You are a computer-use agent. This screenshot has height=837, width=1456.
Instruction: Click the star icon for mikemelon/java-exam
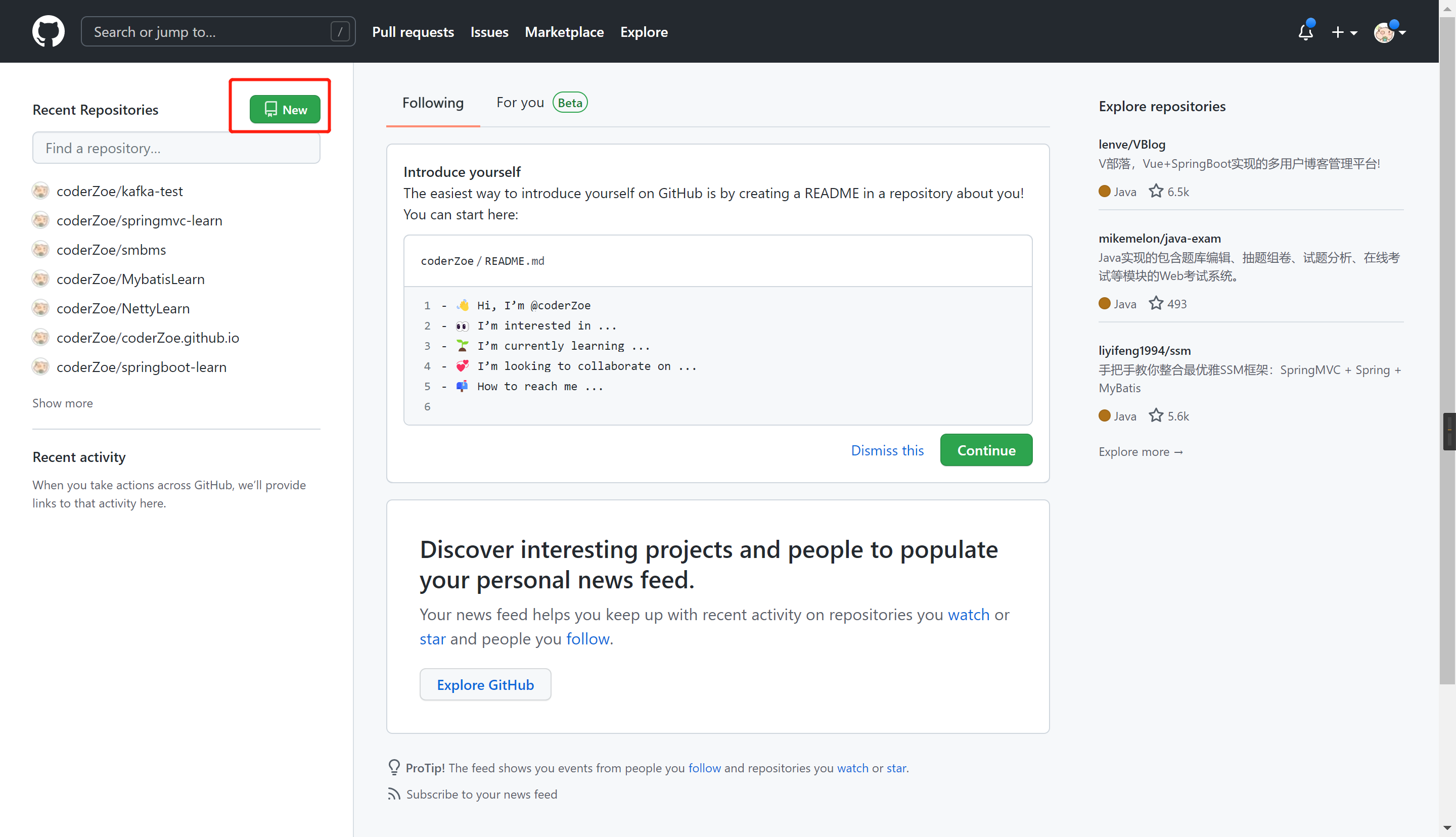tap(1155, 303)
